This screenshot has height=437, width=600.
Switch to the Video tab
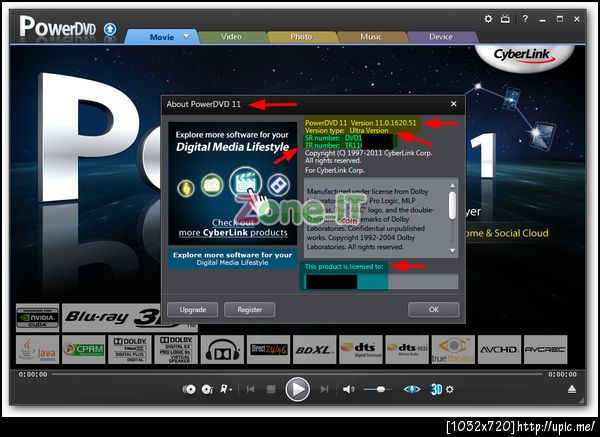tap(232, 37)
